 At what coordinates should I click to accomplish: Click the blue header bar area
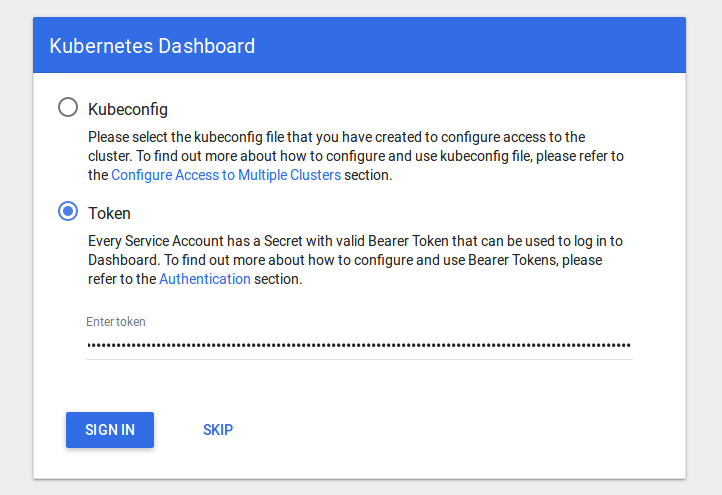359,45
